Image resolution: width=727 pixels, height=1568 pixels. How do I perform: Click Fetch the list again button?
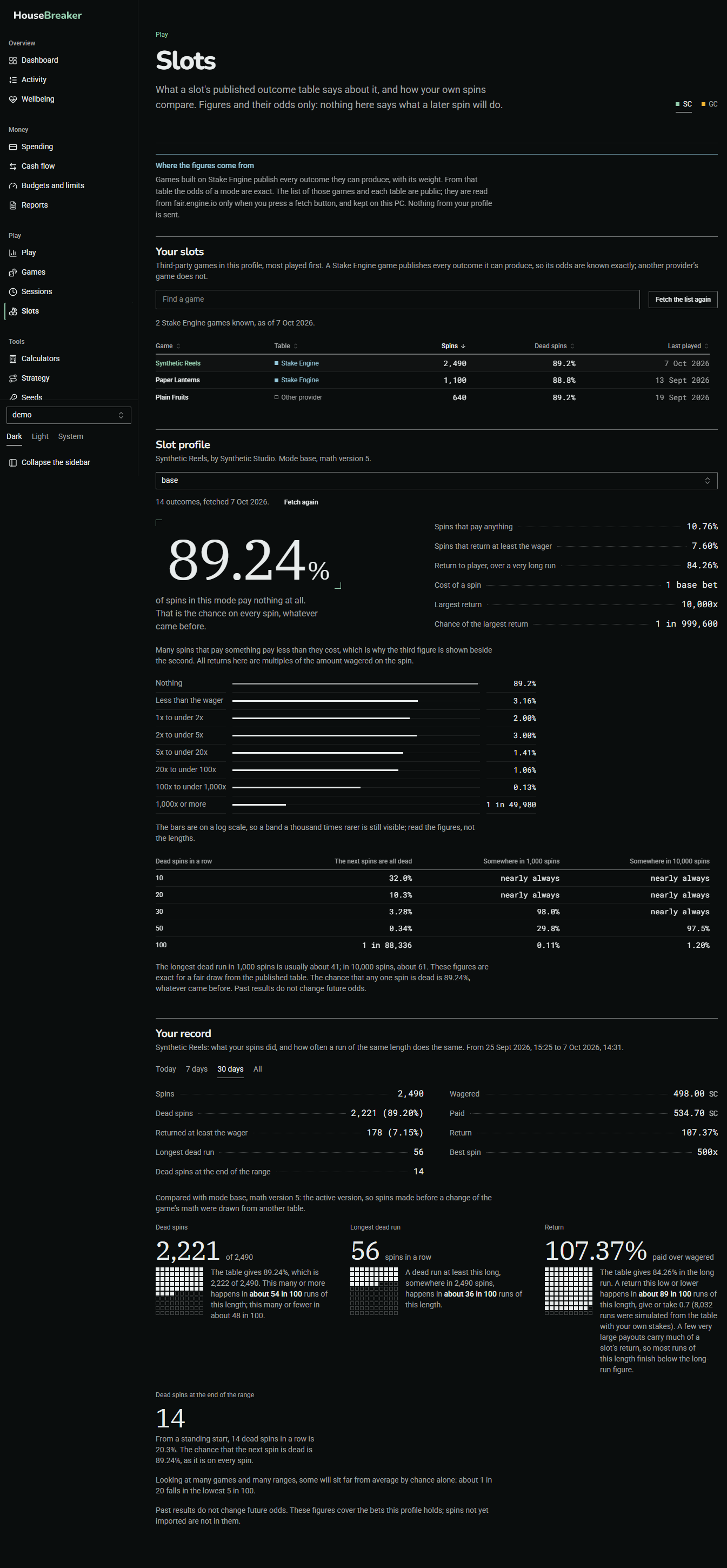(683, 300)
